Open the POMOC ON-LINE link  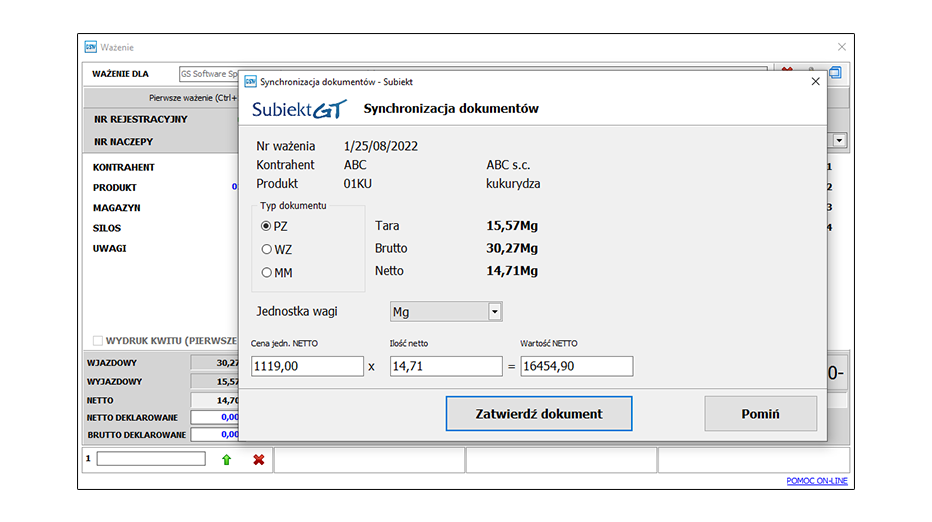coord(817,481)
